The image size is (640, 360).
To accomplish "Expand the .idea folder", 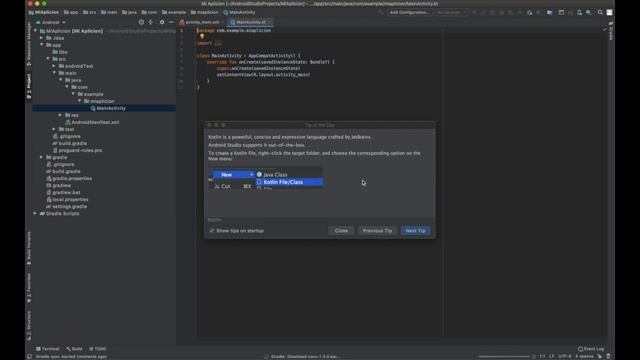I will coord(42,38).
